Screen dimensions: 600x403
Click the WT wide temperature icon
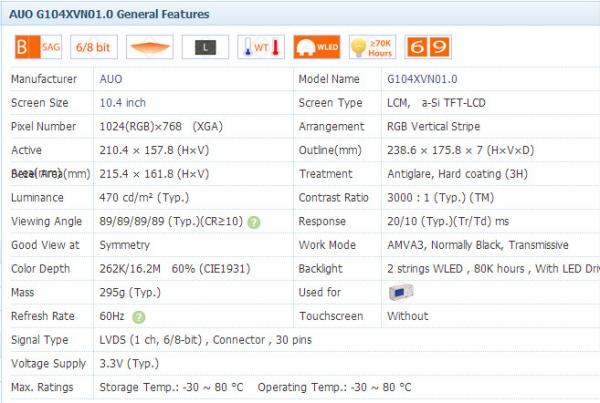(261, 47)
